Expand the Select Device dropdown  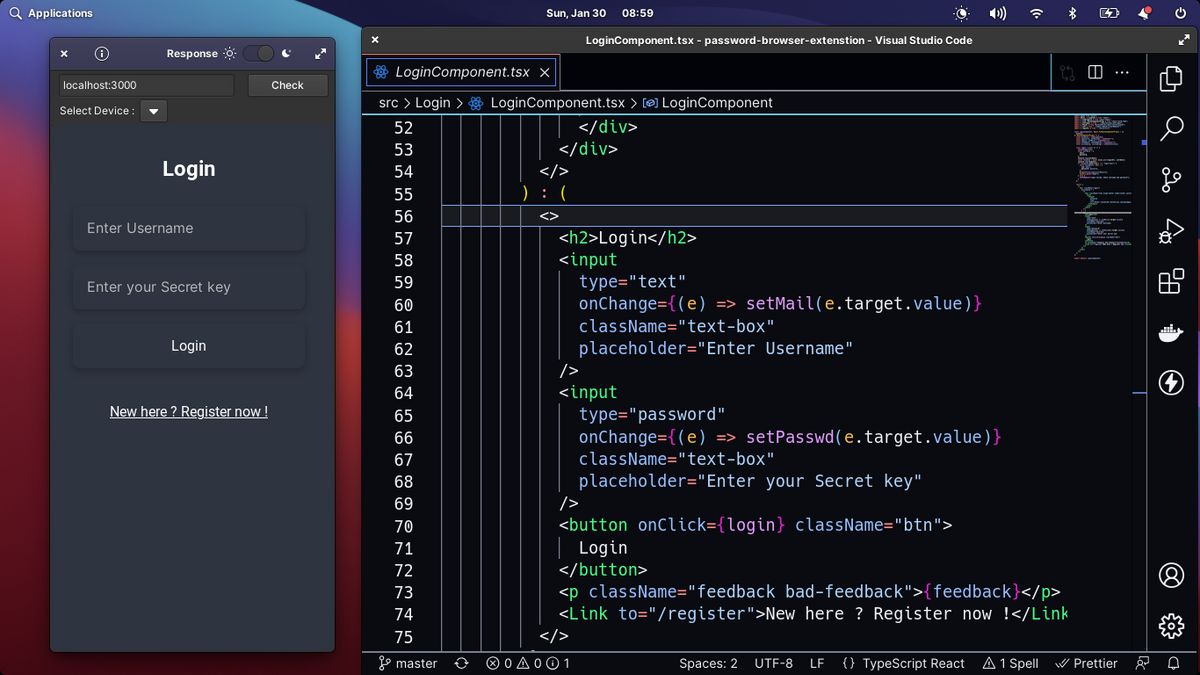[x=153, y=111]
